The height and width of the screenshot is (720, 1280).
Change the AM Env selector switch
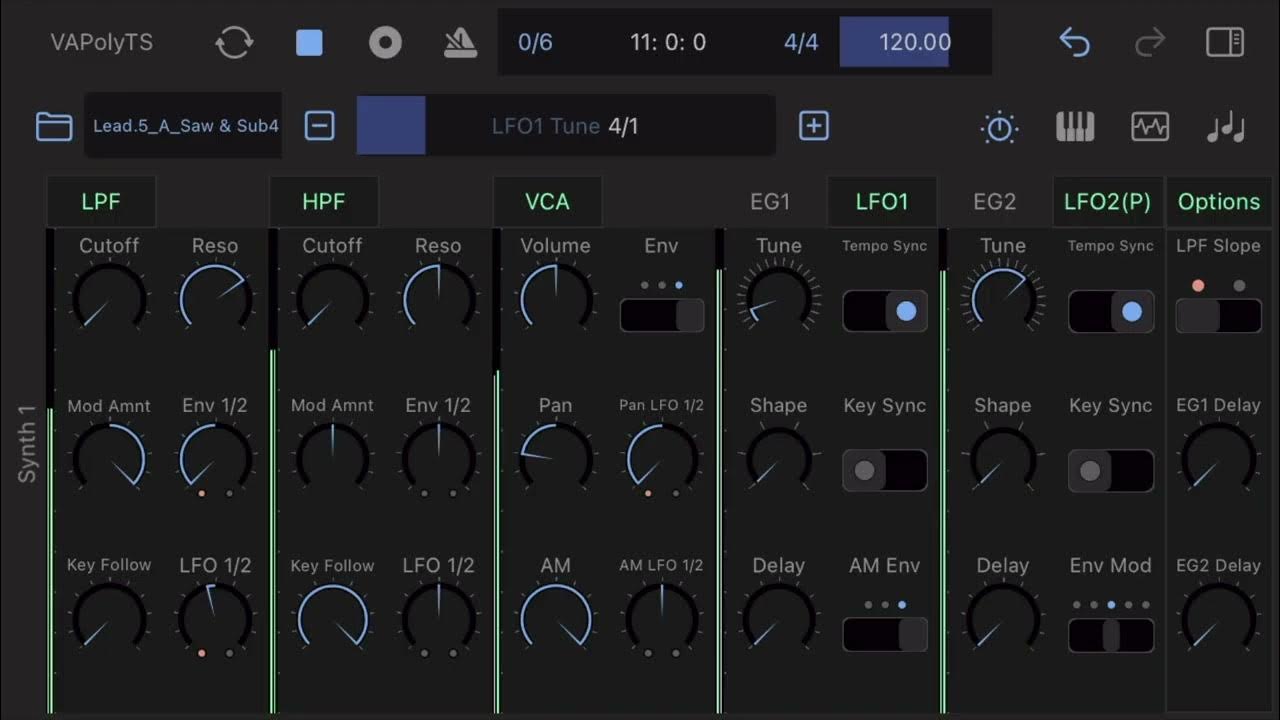pos(885,634)
